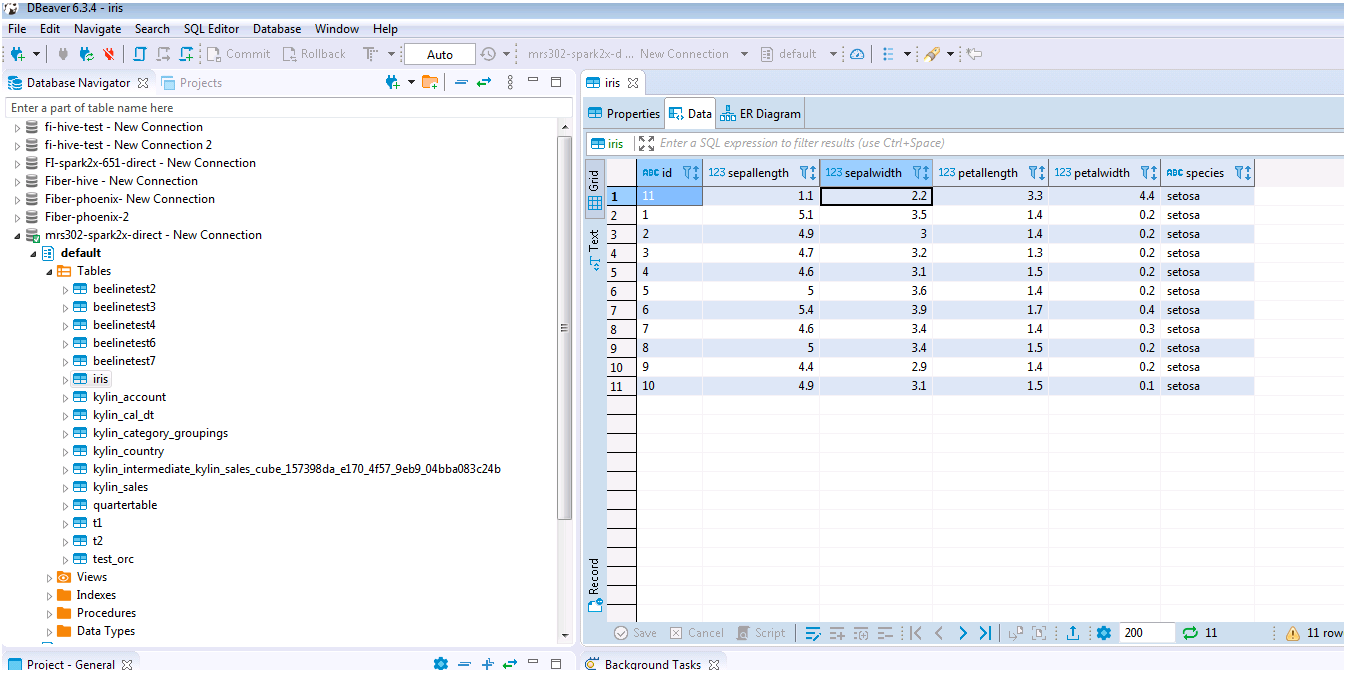Collapse all nodes in Database Navigator

point(461,83)
